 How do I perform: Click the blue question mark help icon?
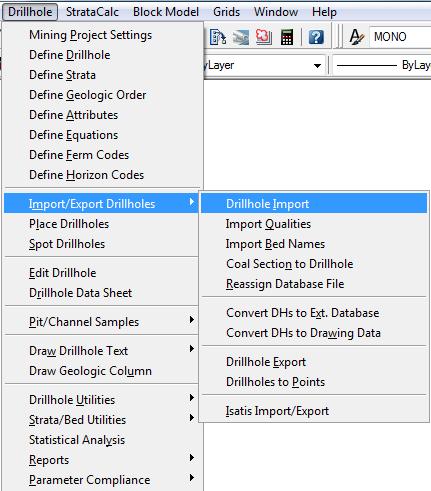click(x=316, y=37)
